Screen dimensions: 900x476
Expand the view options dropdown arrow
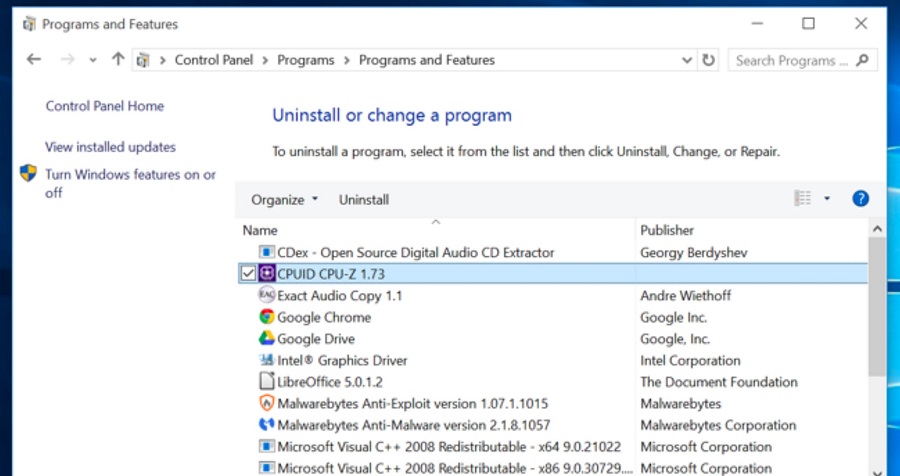(x=827, y=199)
